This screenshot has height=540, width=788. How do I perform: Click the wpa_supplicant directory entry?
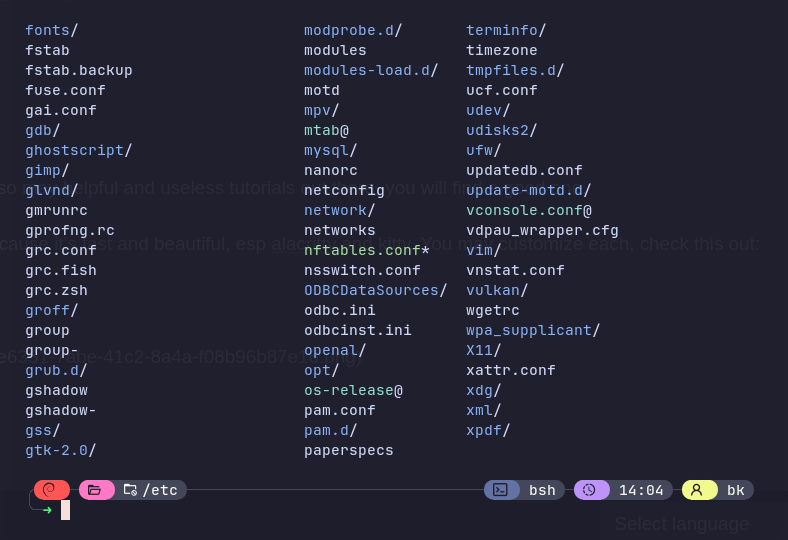point(528,330)
